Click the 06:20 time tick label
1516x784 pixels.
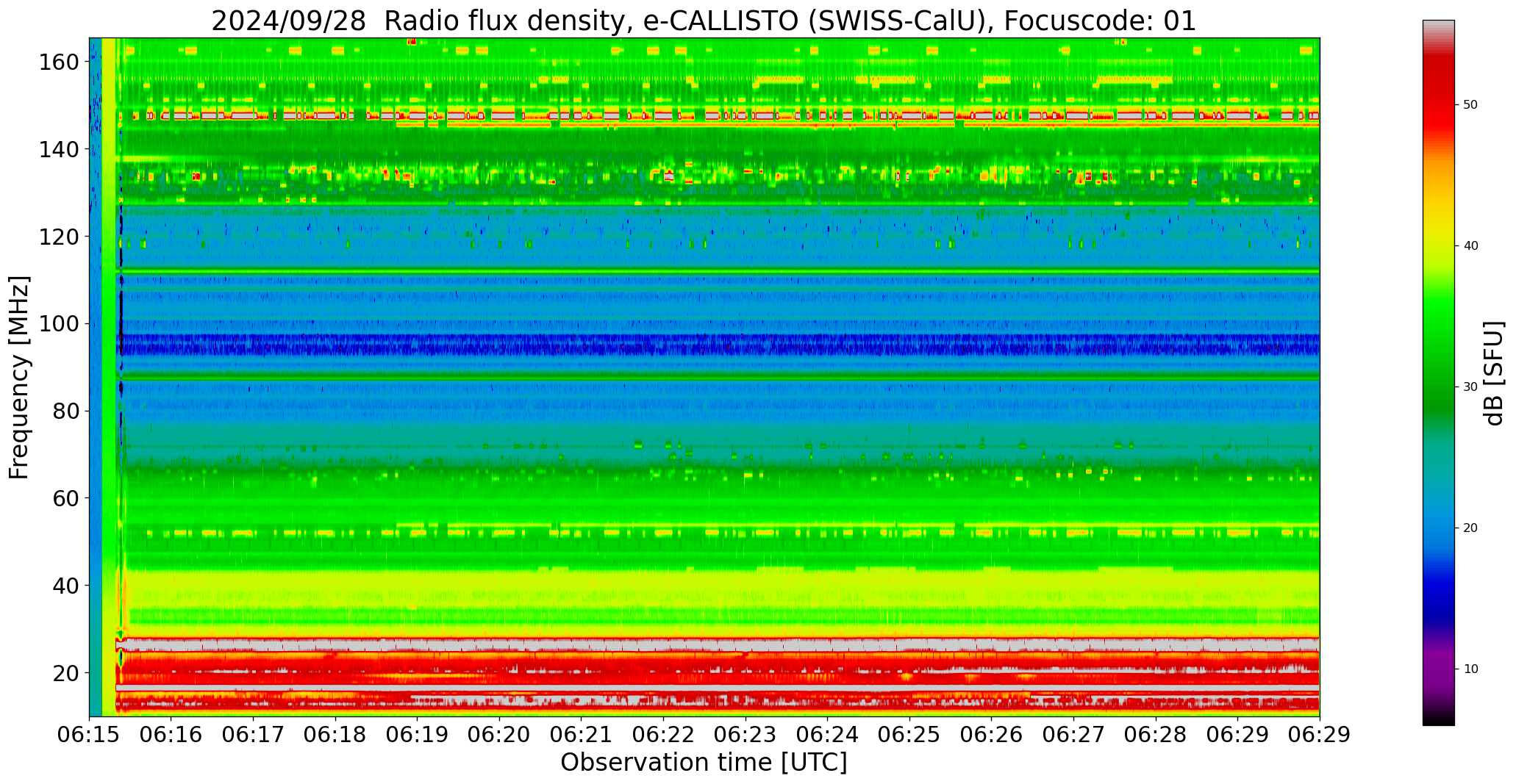(499, 736)
